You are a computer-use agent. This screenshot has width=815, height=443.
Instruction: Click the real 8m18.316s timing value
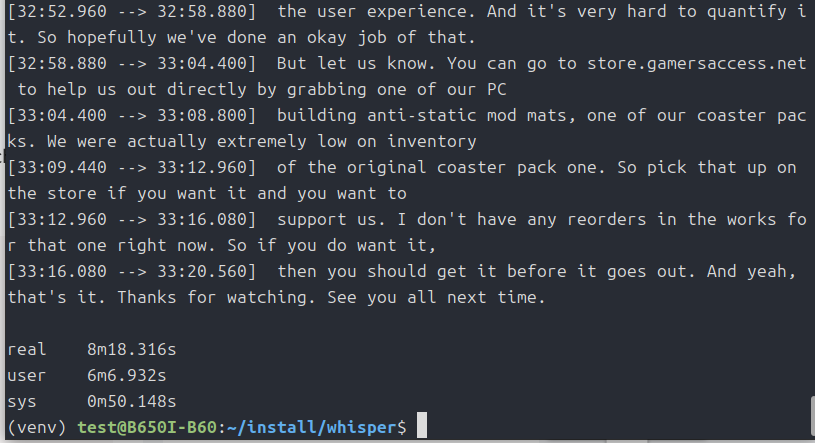click(126, 349)
